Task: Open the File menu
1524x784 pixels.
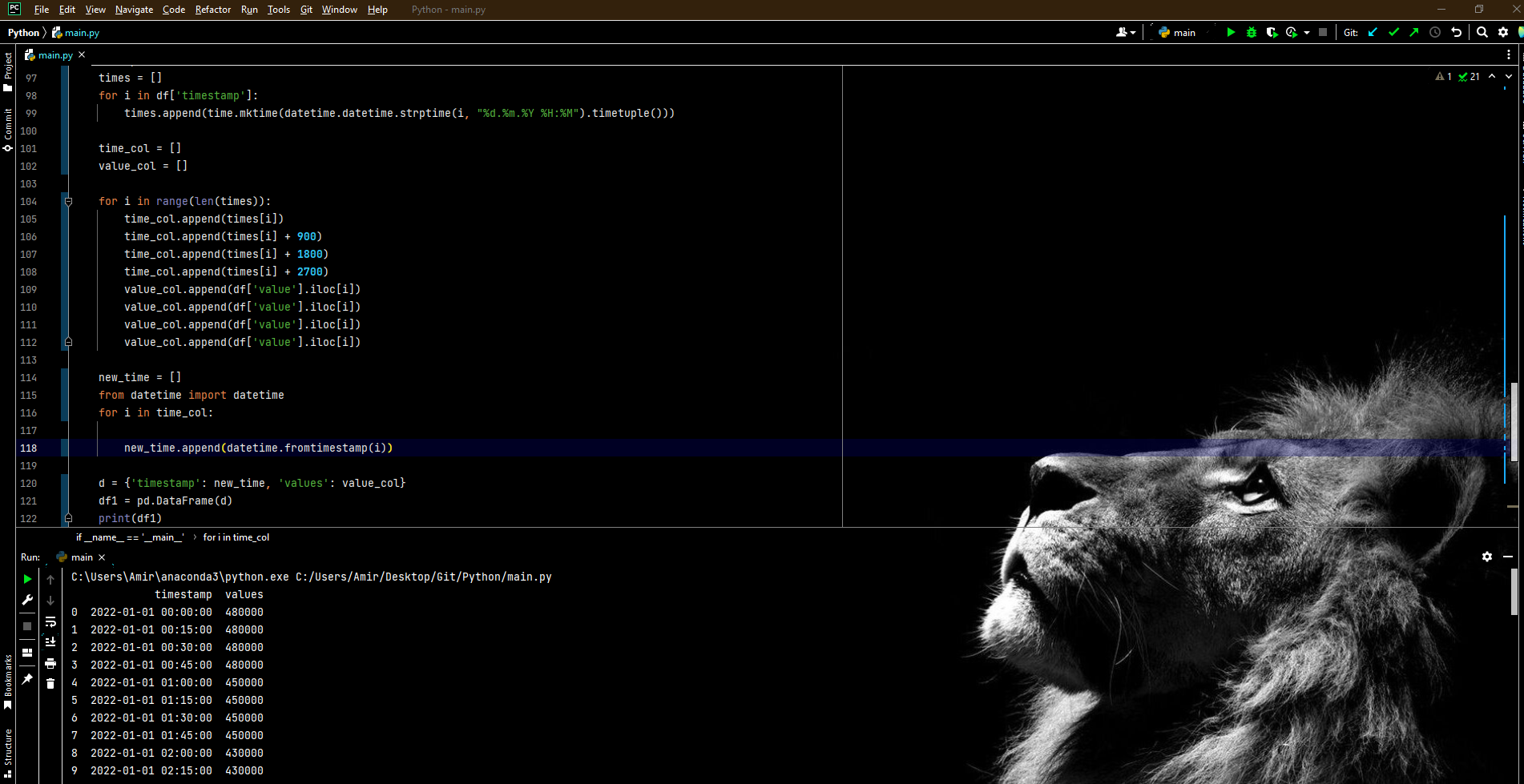Action: coord(42,10)
